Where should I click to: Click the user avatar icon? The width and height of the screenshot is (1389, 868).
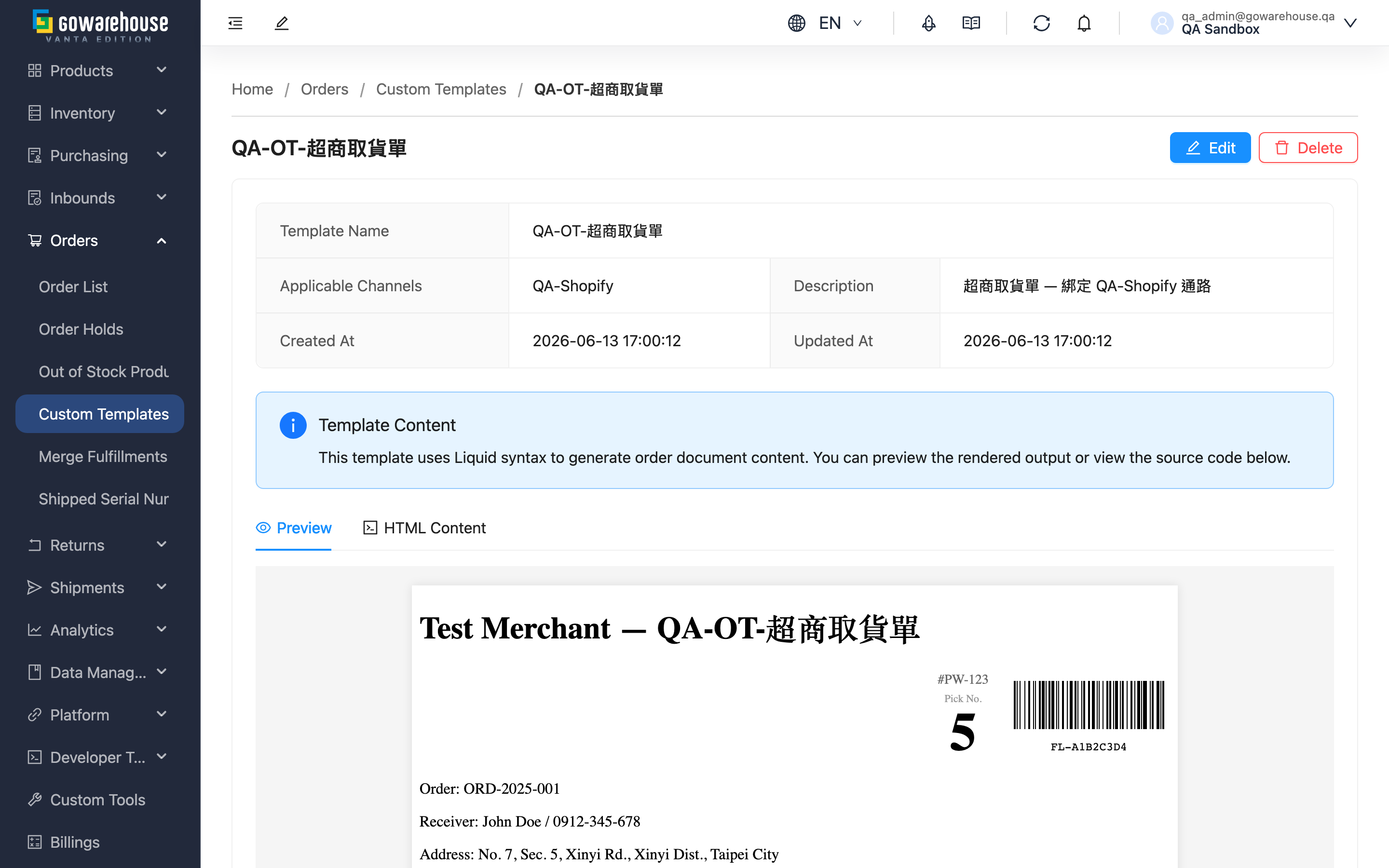pos(1162,23)
